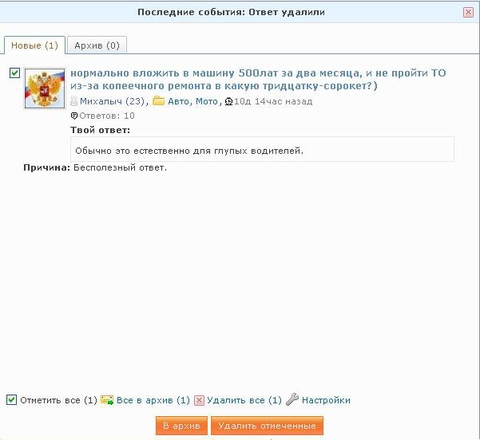Click the Russian coat of arms avatar
This screenshot has height=440, width=480.
click(45, 88)
